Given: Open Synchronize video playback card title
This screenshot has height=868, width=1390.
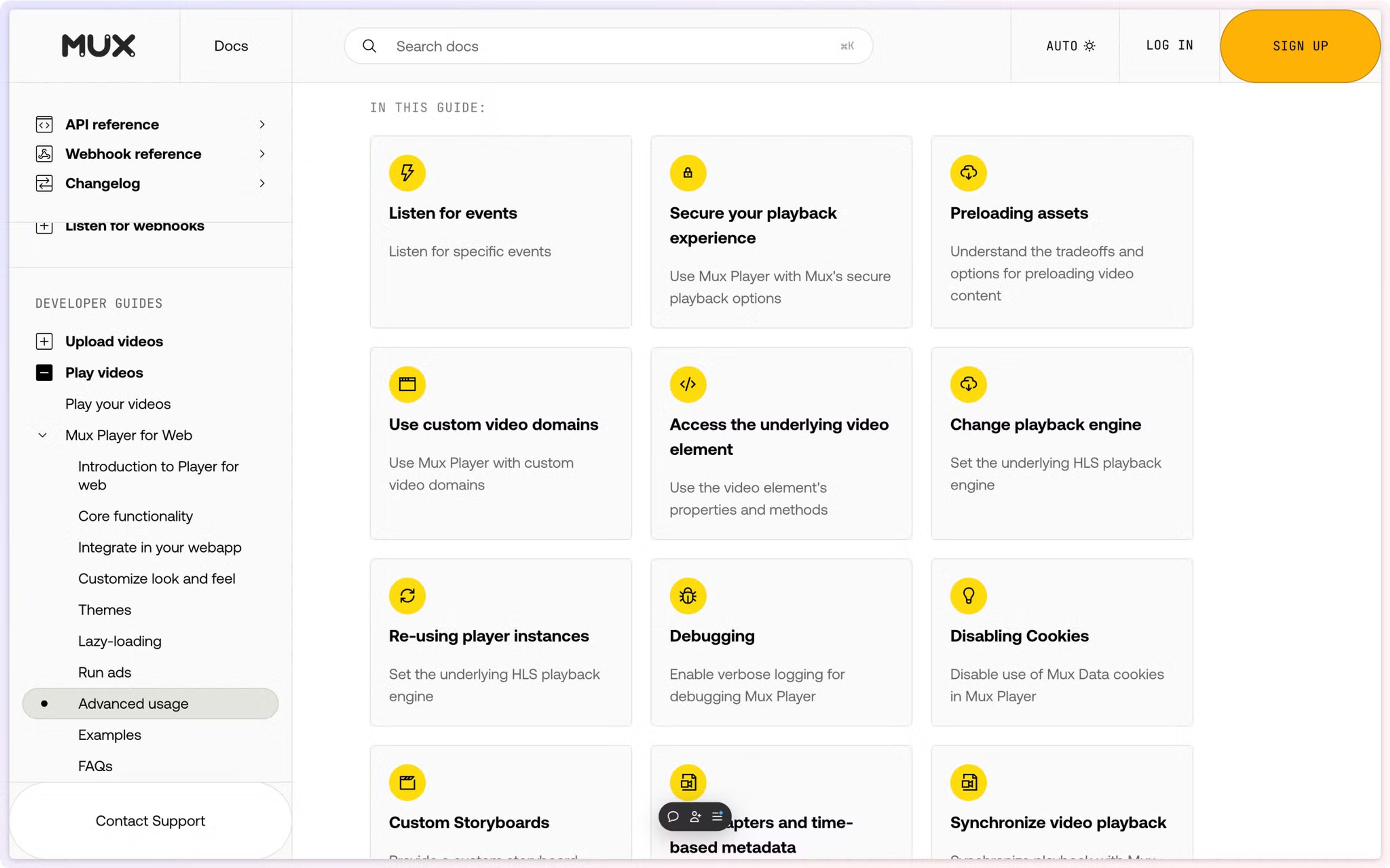Looking at the screenshot, I should [1058, 822].
